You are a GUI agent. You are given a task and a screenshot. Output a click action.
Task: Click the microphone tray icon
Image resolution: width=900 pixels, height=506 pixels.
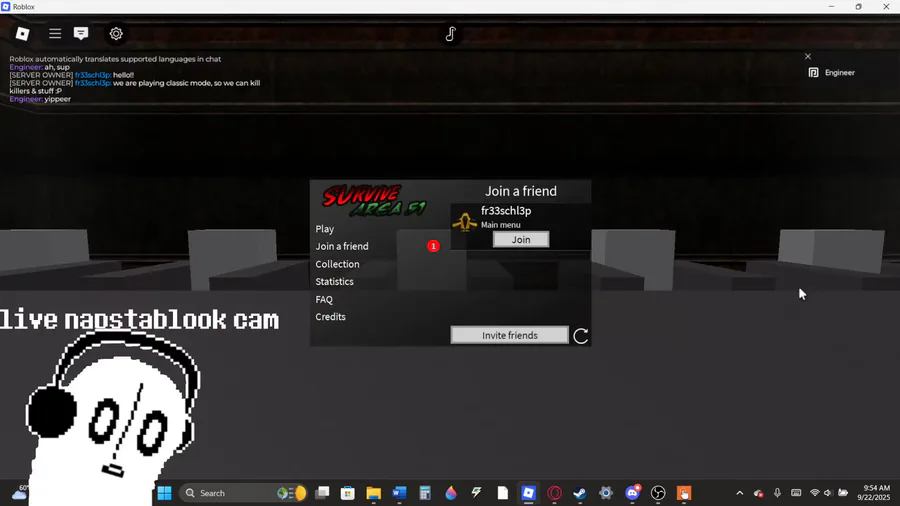click(x=777, y=493)
